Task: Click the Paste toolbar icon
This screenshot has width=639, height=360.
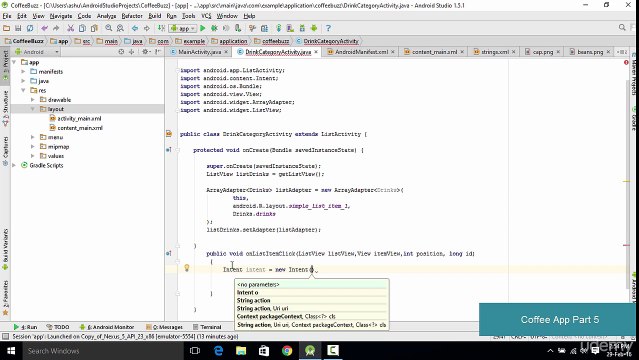Action: point(94,28)
